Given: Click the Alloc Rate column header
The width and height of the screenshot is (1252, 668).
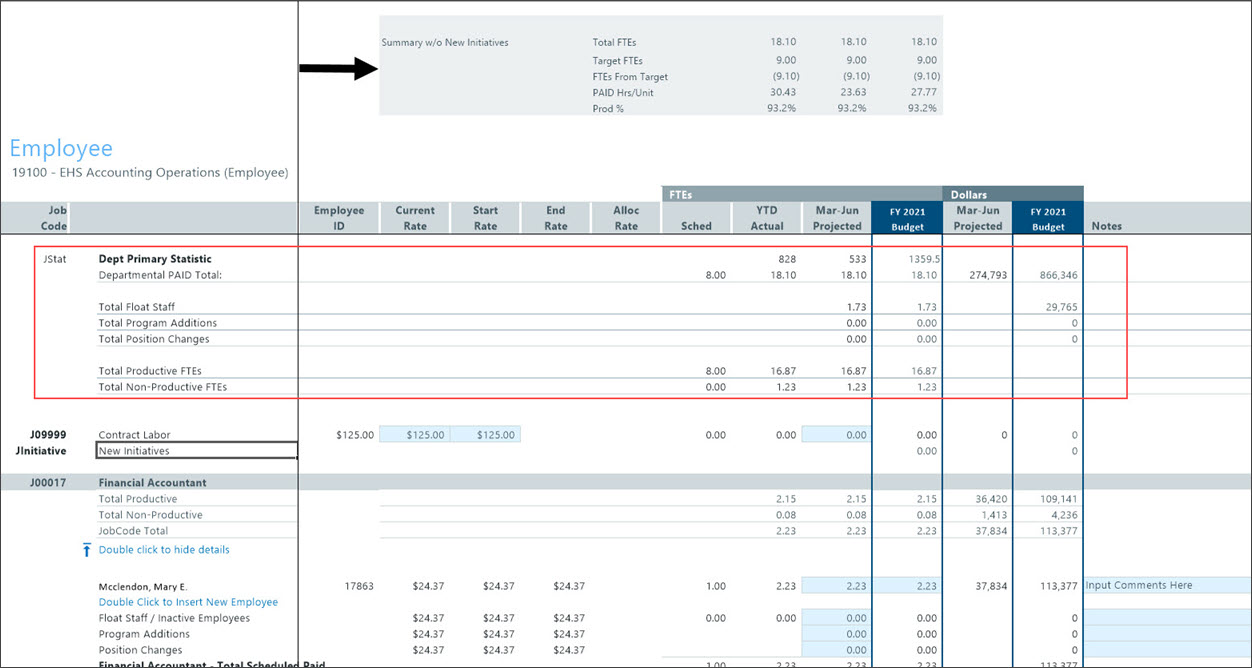Looking at the screenshot, I should pos(626,218).
